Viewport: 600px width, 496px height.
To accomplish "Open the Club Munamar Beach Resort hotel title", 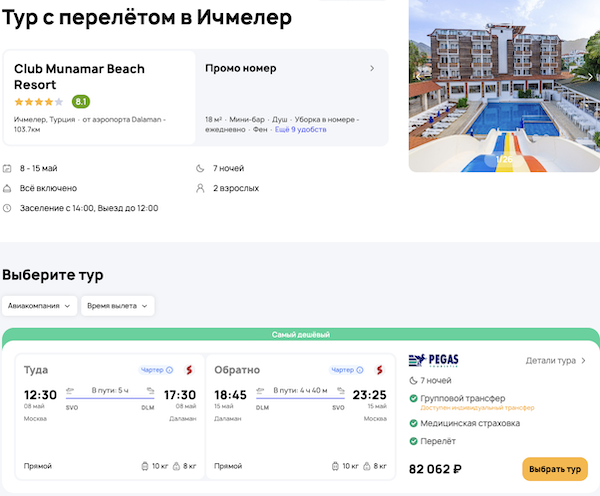I will (x=79, y=77).
